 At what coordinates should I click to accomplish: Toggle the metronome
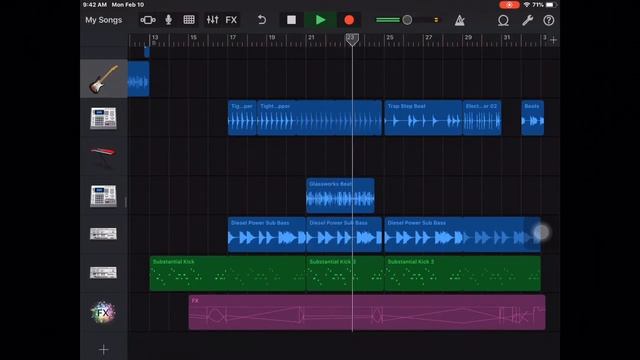(460, 20)
